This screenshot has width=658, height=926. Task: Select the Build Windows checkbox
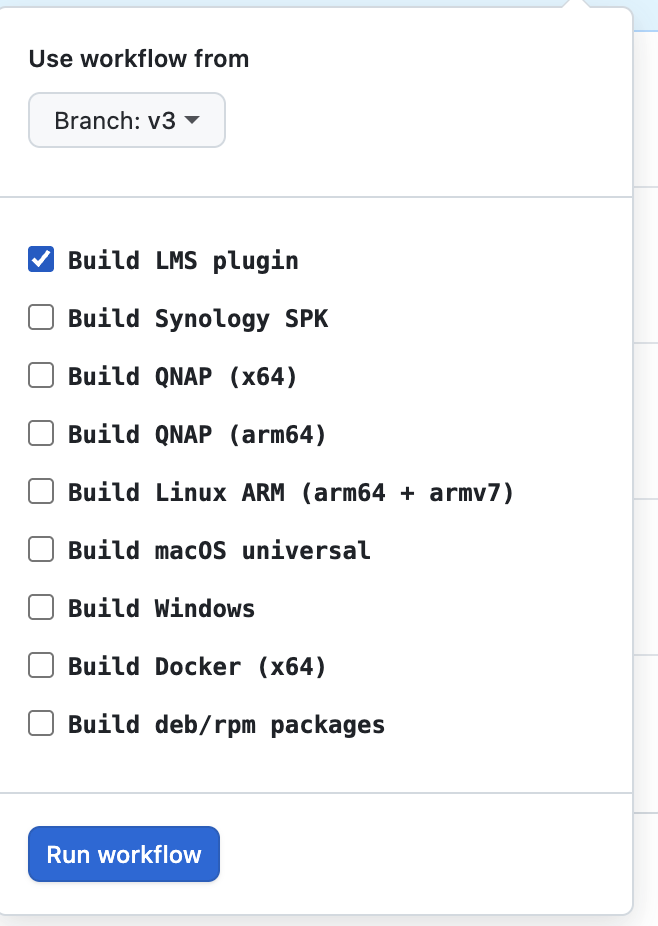tap(41, 608)
